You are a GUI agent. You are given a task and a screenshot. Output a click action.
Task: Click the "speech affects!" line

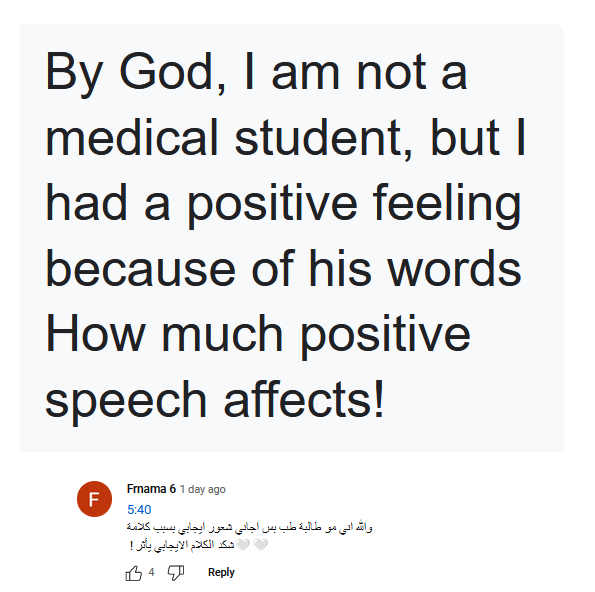215,401
